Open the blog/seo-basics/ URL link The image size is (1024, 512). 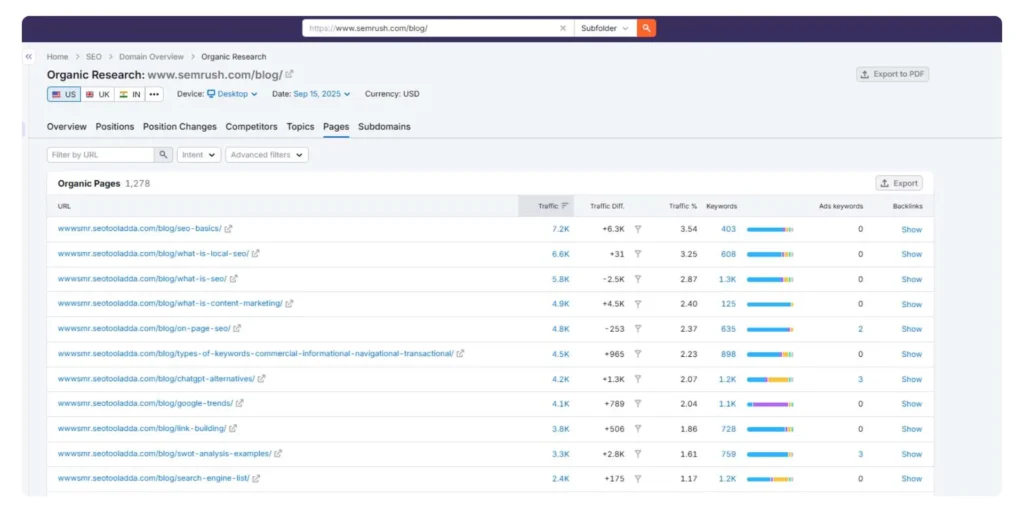point(140,229)
